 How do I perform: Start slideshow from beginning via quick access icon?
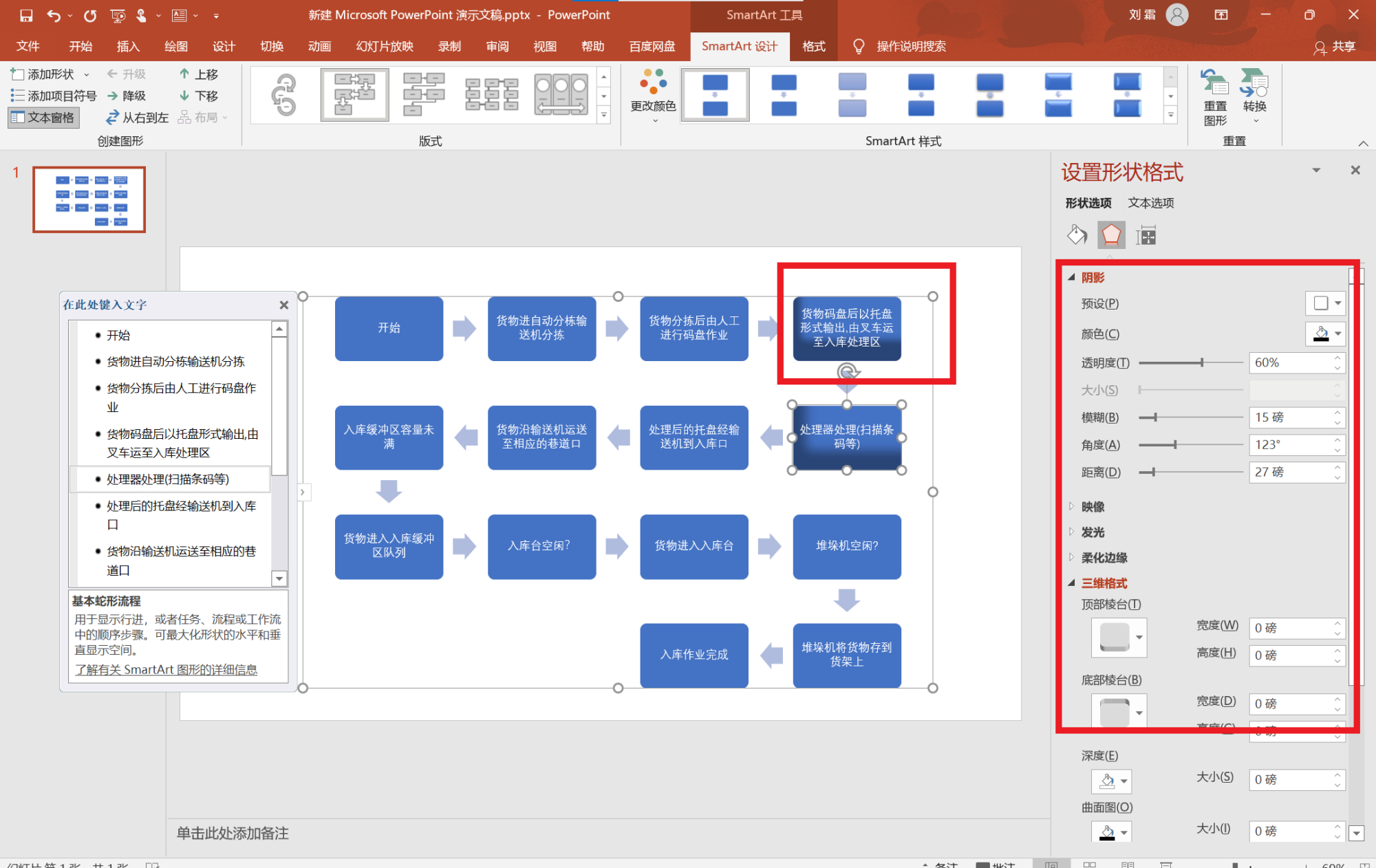tap(118, 15)
